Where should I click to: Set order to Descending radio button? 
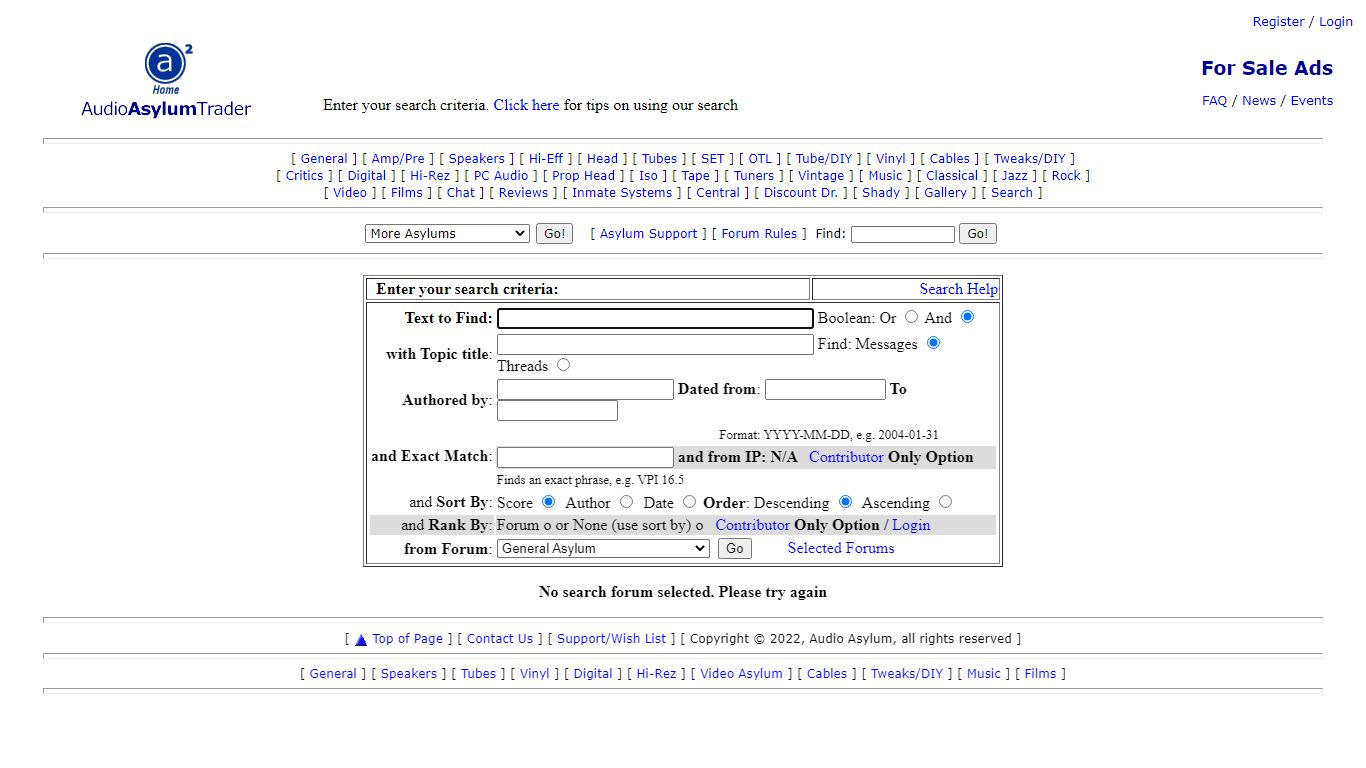(845, 502)
